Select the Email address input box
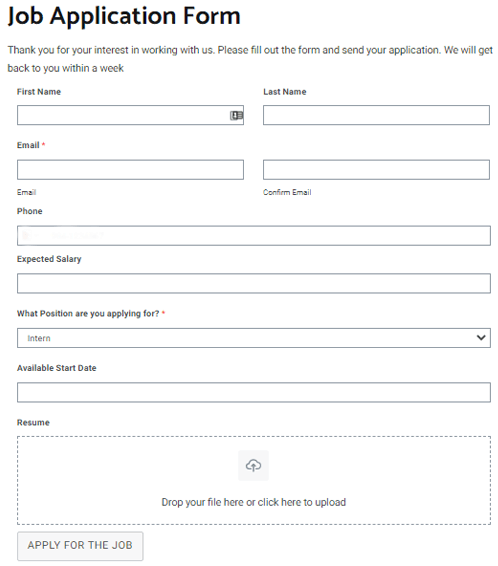This screenshot has width=498, height=566. click(x=130, y=170)
